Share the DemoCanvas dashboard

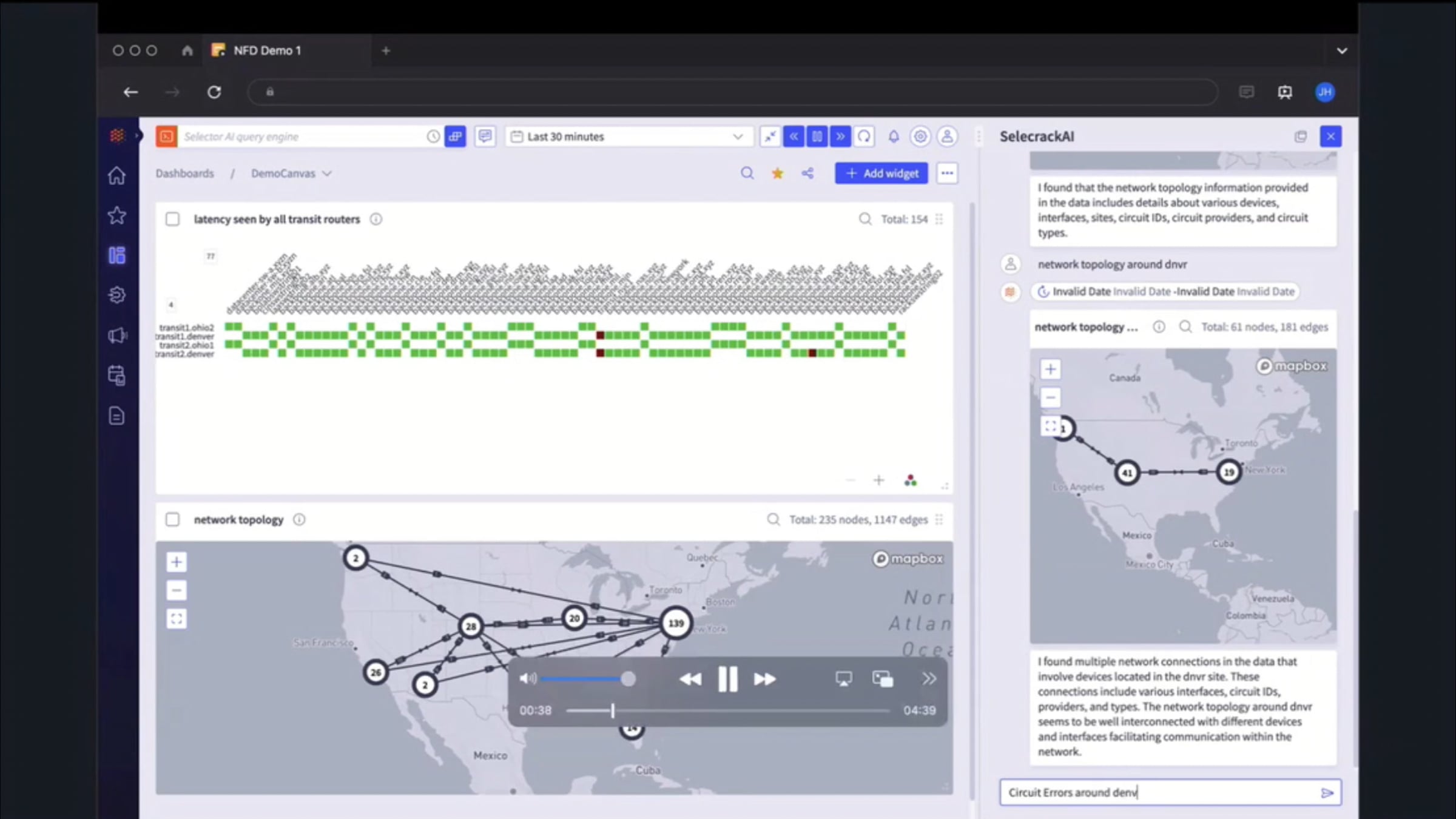pos(807,174)
